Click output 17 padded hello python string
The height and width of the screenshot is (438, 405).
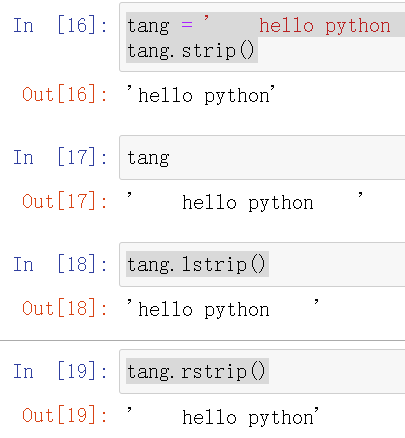tap(245, 202)
